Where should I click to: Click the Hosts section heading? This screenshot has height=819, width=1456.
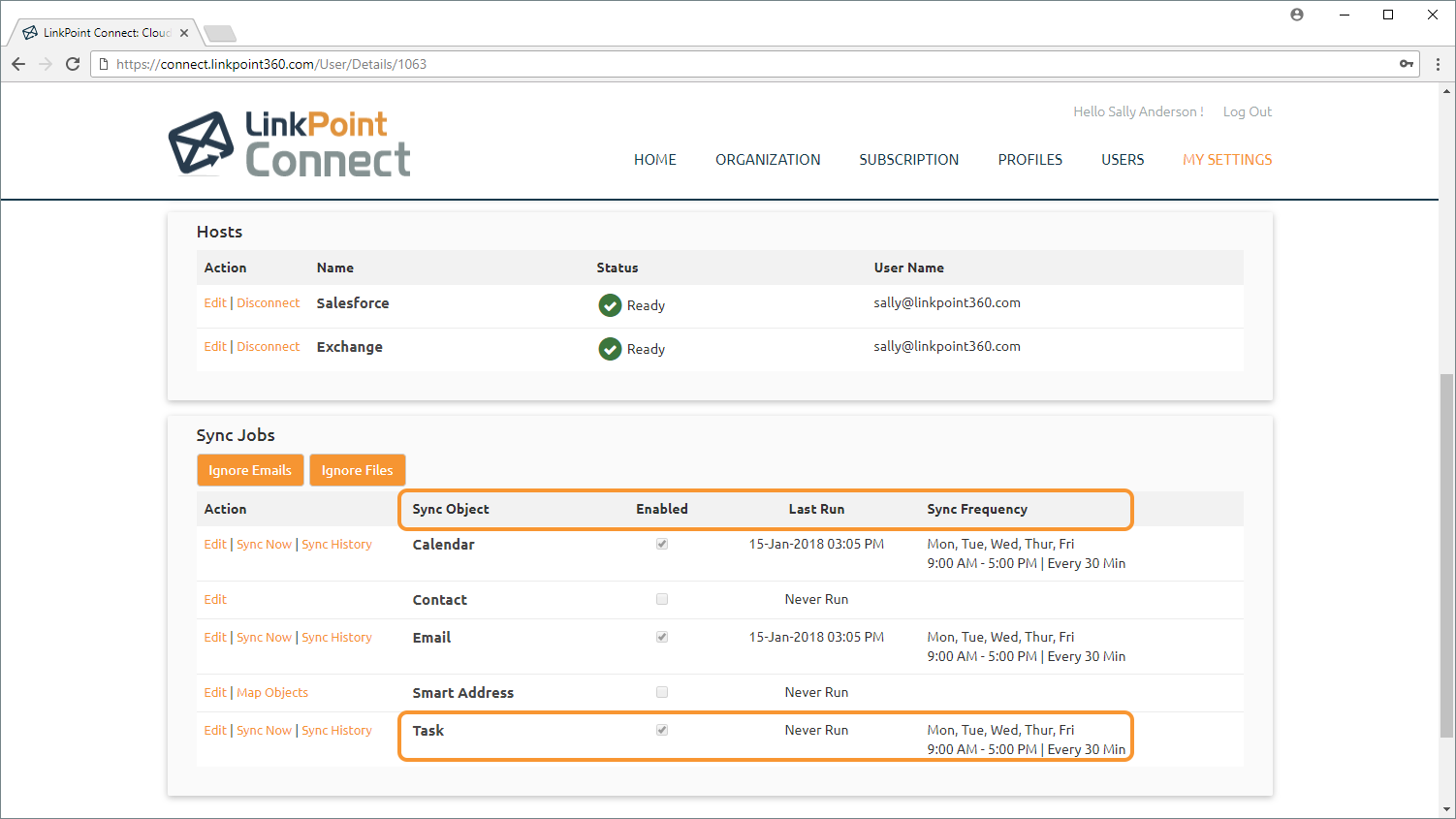click(219, 232)
